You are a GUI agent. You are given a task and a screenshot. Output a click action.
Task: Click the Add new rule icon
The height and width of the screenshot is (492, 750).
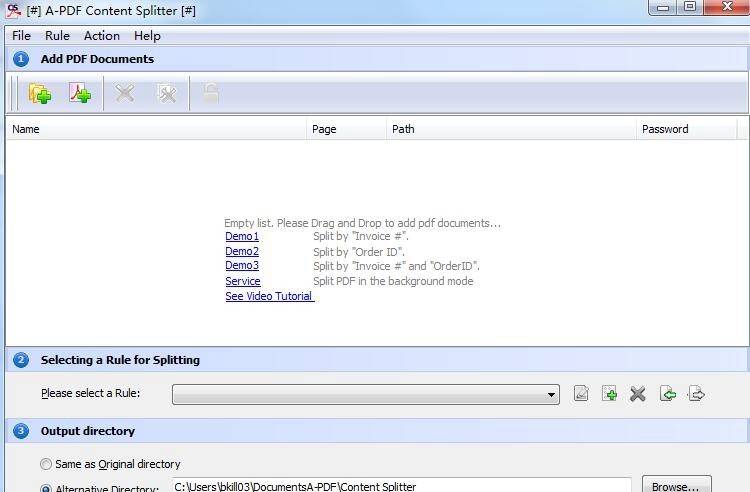[609, 394]
